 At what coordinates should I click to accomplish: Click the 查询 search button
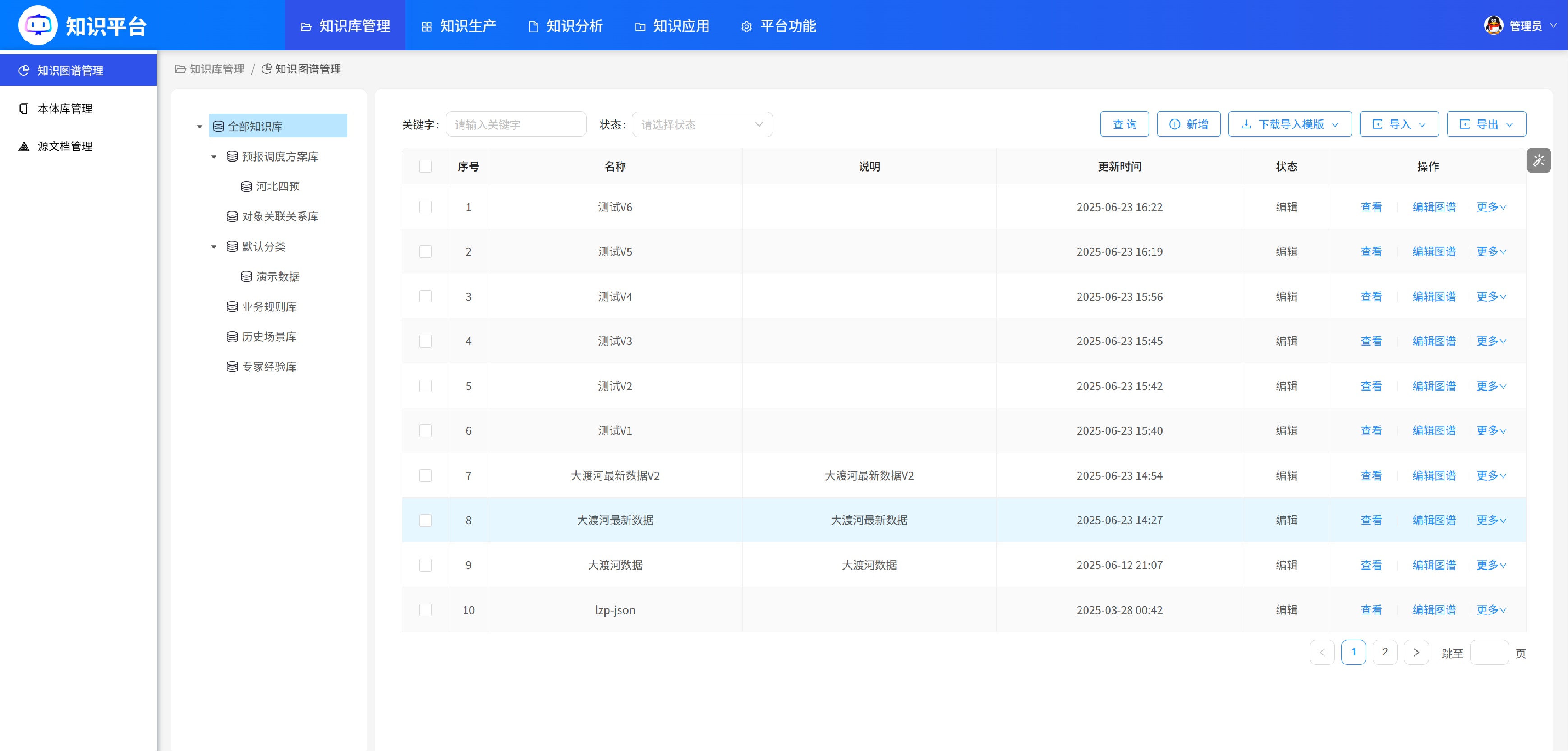(1124, 124)
